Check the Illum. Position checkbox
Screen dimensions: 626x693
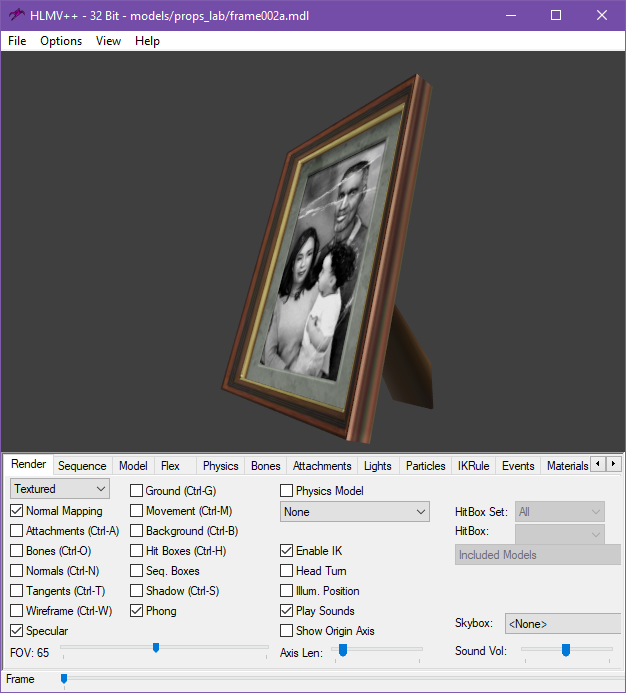[x=286, y=590]
